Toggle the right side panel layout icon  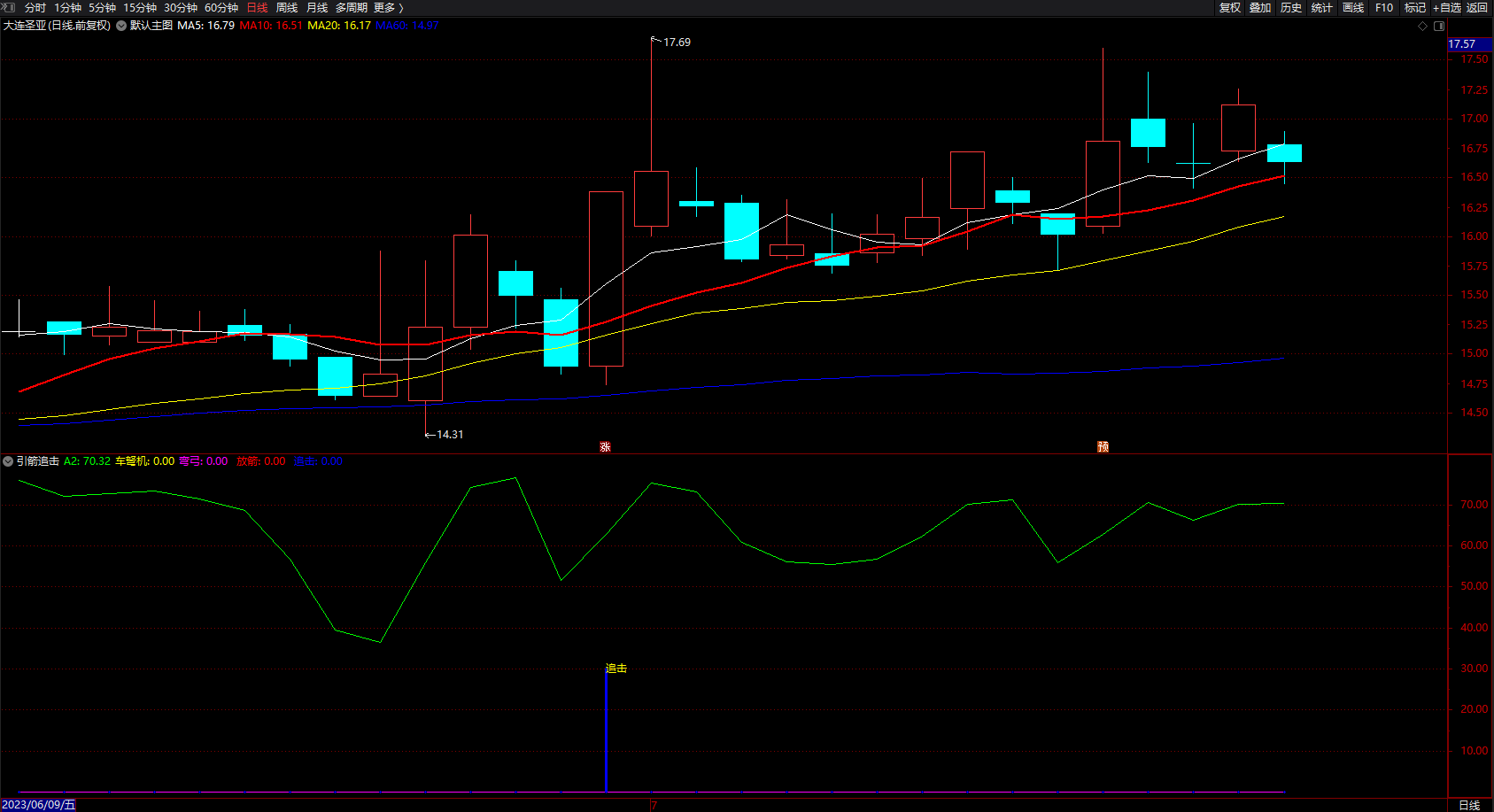click(x=1439, y=26)
